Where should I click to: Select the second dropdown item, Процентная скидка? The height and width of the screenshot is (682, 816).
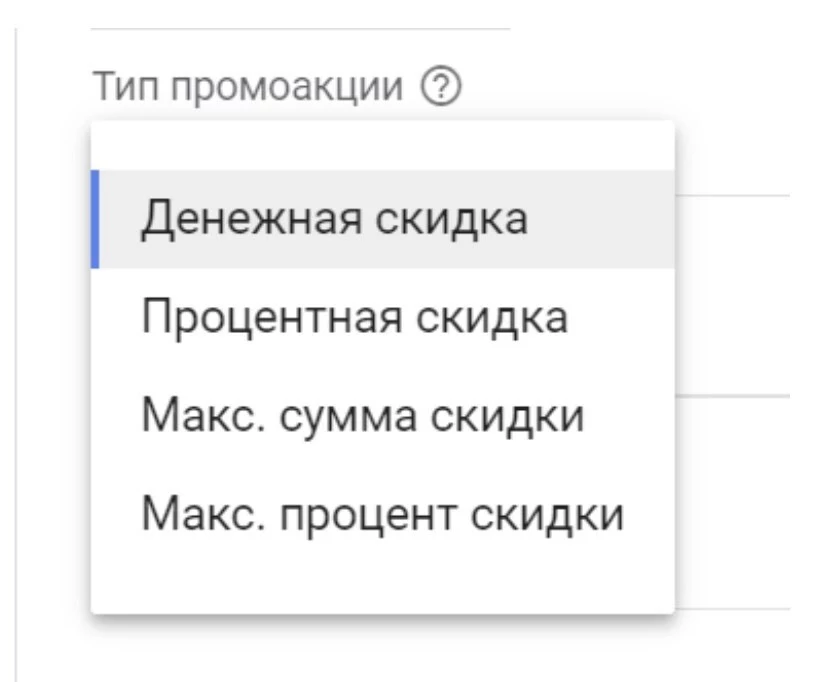pyautogui.click(x=354, y=318)
